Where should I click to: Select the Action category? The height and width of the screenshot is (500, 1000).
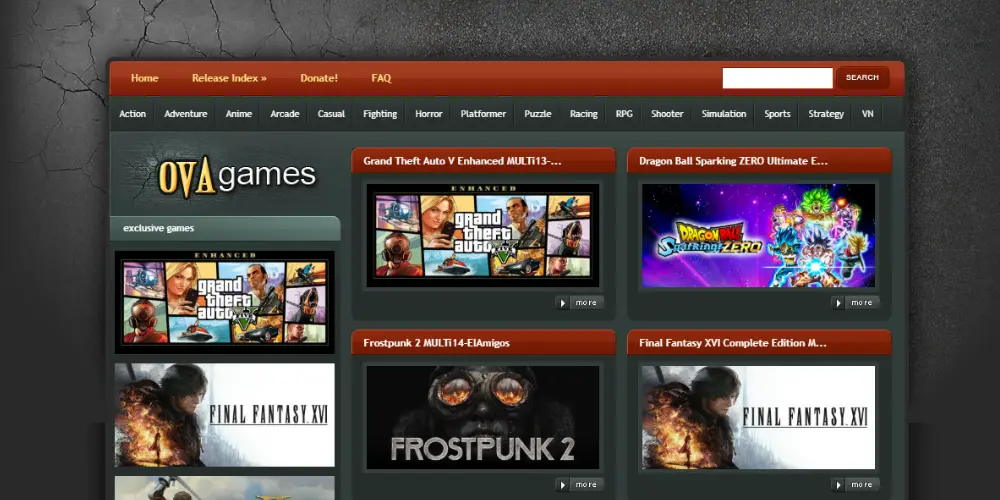(133, 114)
